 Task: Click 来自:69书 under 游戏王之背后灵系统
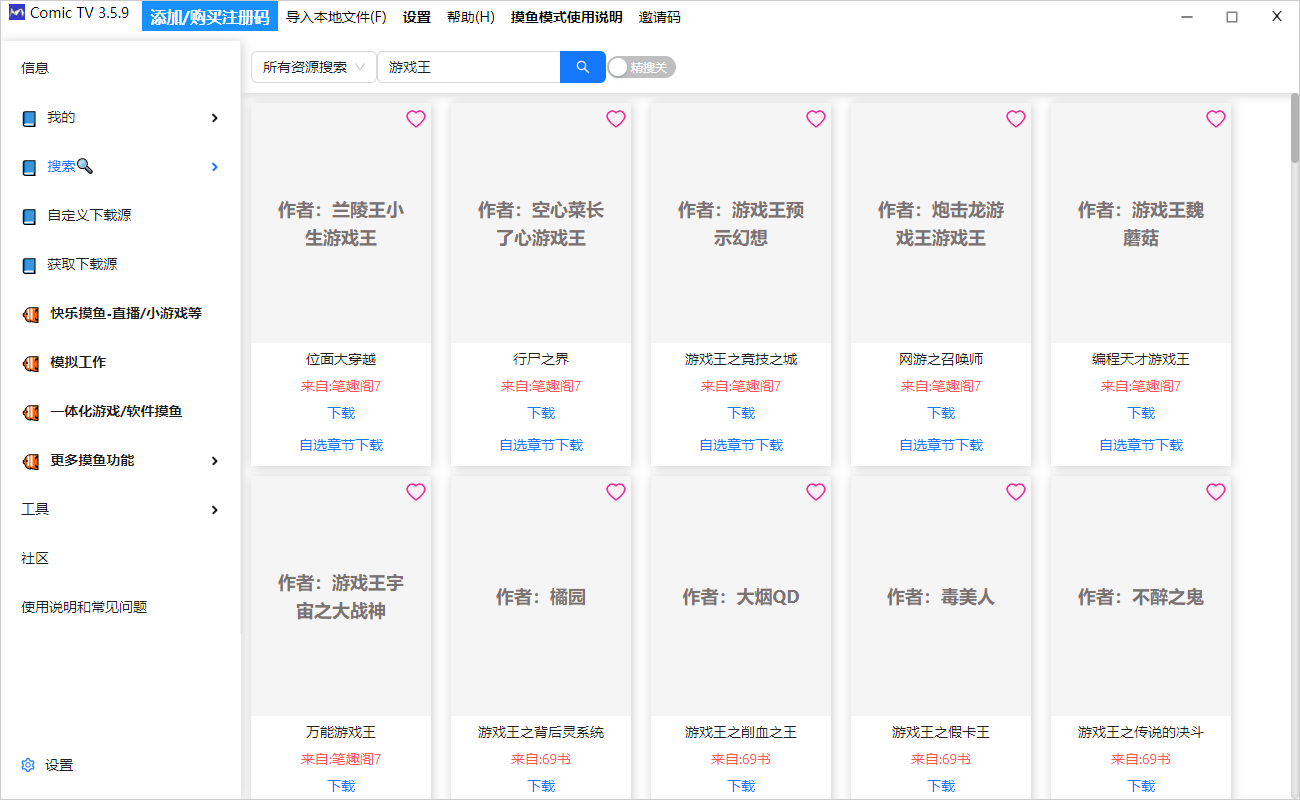coord(541,759)
